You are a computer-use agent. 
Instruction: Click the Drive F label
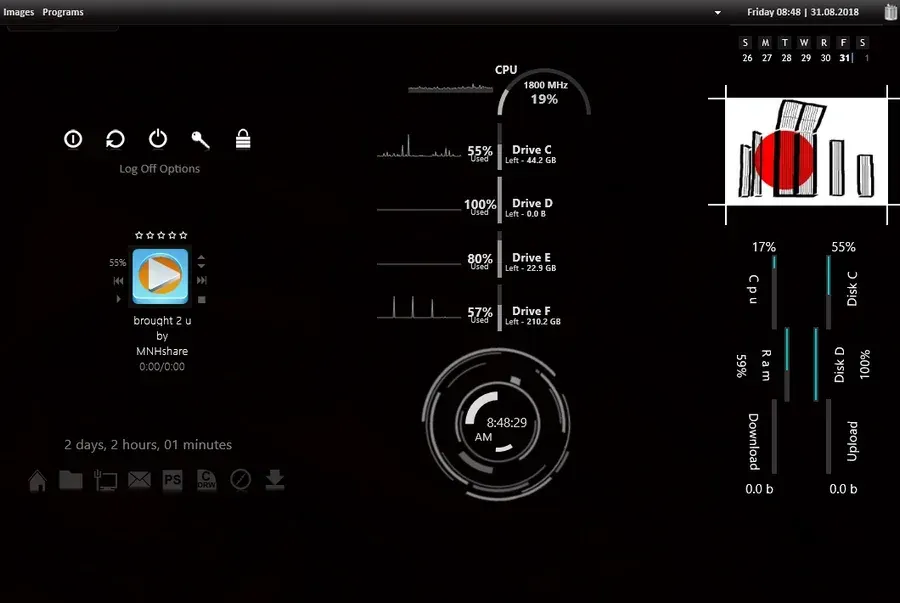pos(531,311)
